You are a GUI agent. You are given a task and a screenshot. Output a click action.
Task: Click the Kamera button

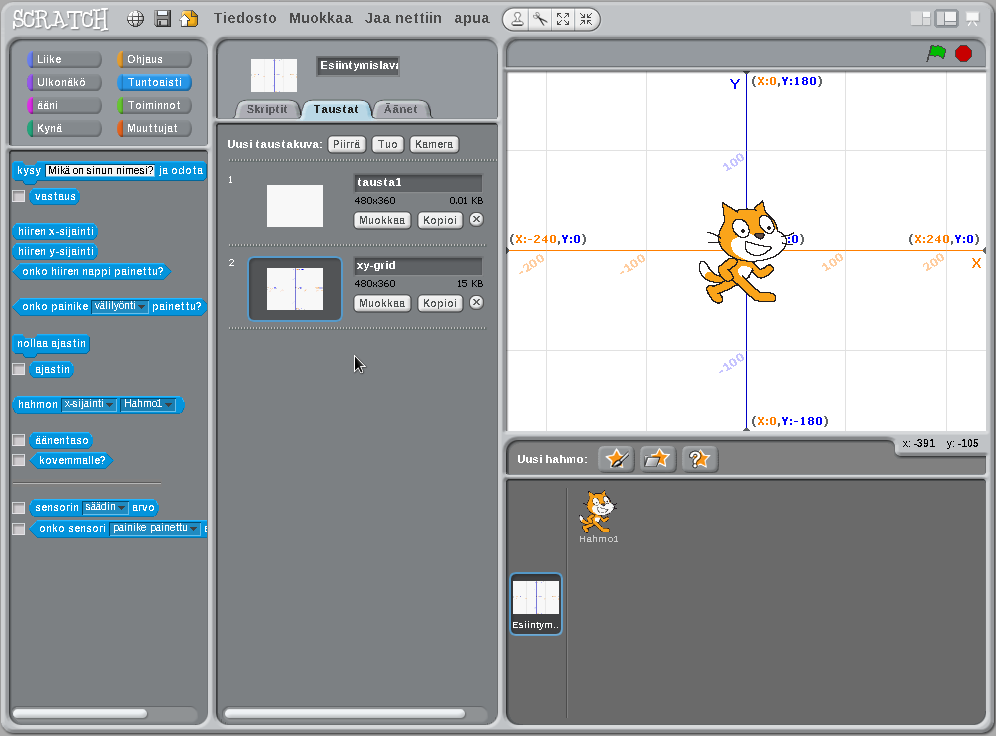click(434, 144)
